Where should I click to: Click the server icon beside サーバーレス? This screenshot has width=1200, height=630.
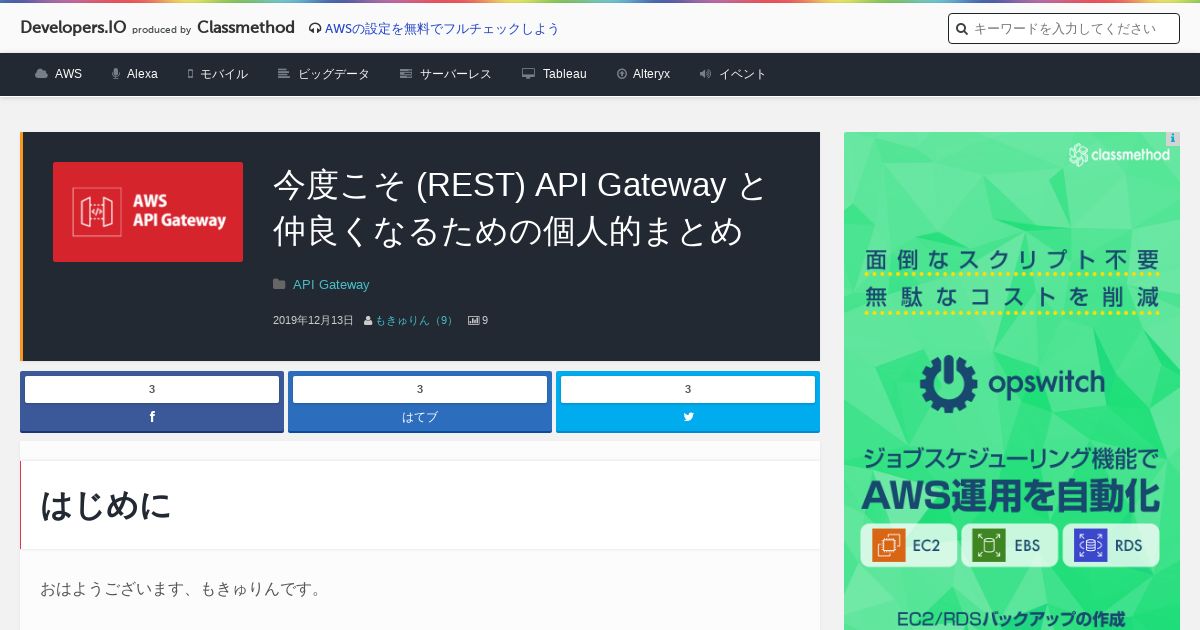point(406,74)
